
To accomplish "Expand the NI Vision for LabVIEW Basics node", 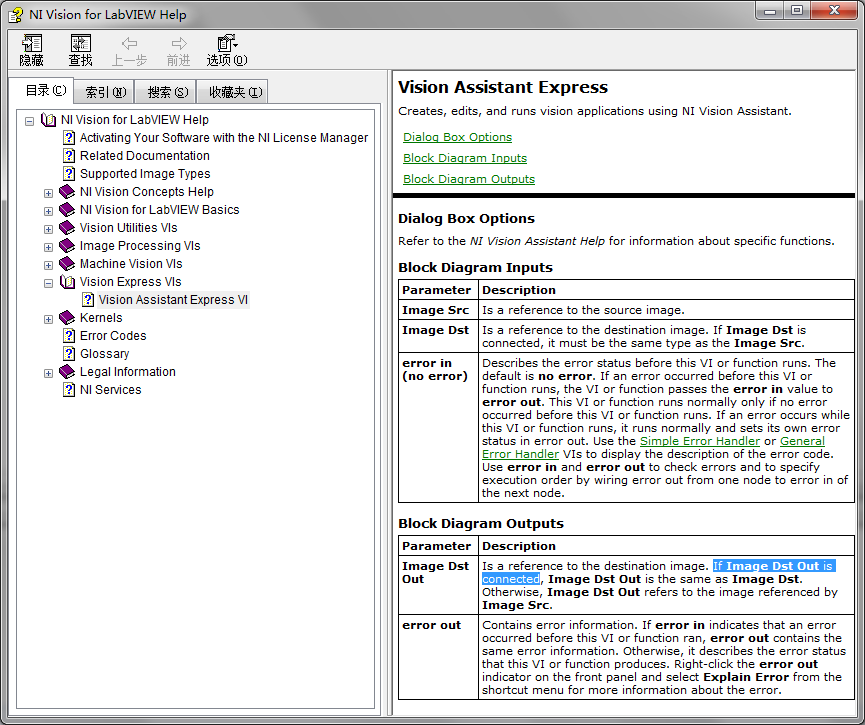I will pyautogui.click(x=49, y=211).
